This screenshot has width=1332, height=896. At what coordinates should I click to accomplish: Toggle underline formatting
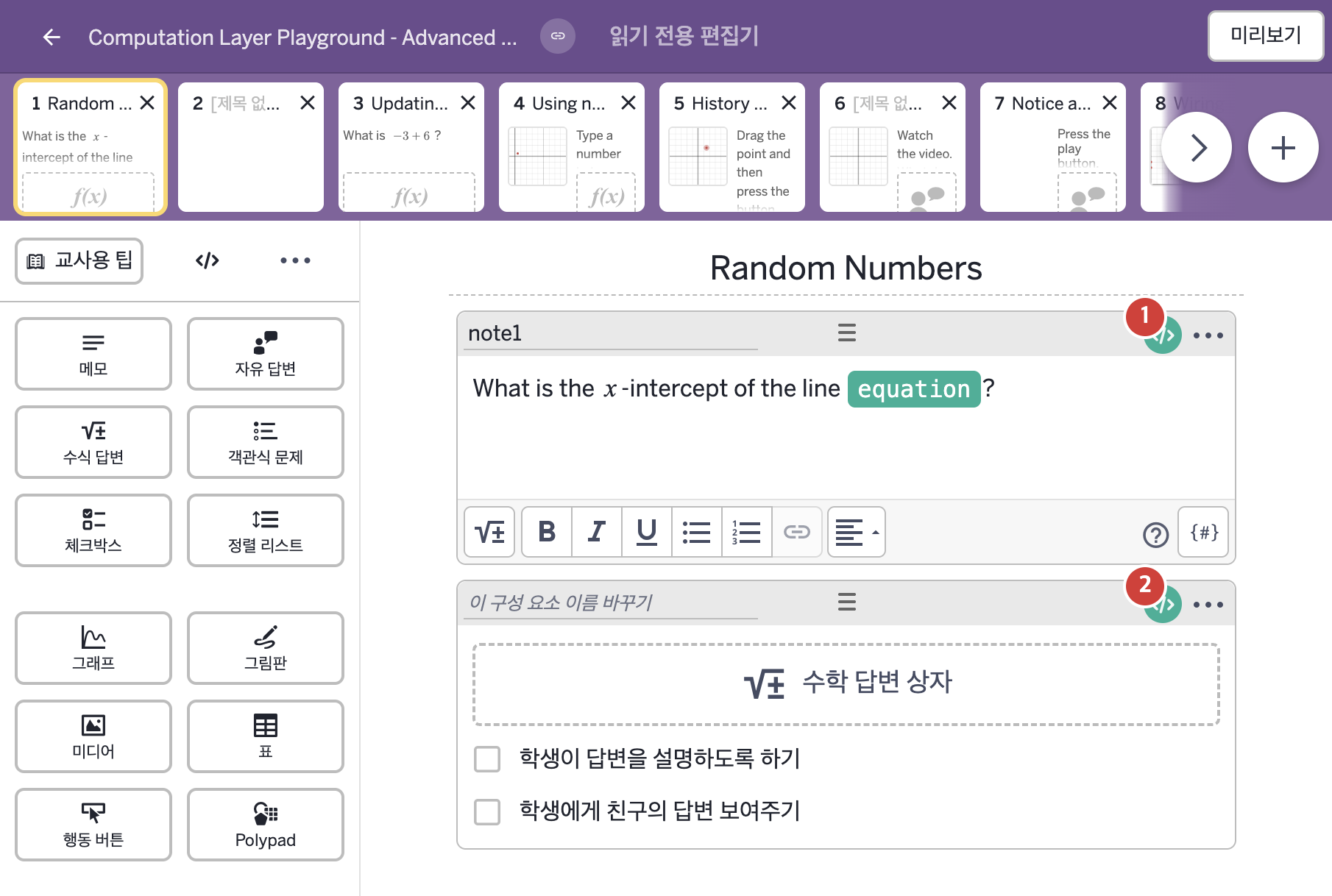[x=647, y=532]
